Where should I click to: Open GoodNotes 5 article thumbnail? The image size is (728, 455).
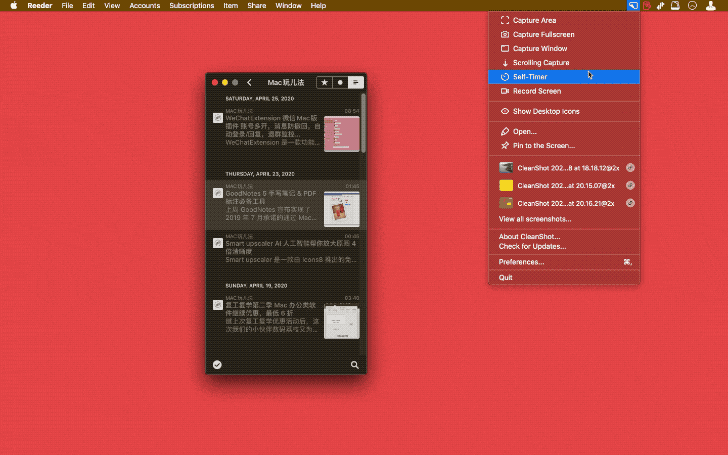pos(342,209)
